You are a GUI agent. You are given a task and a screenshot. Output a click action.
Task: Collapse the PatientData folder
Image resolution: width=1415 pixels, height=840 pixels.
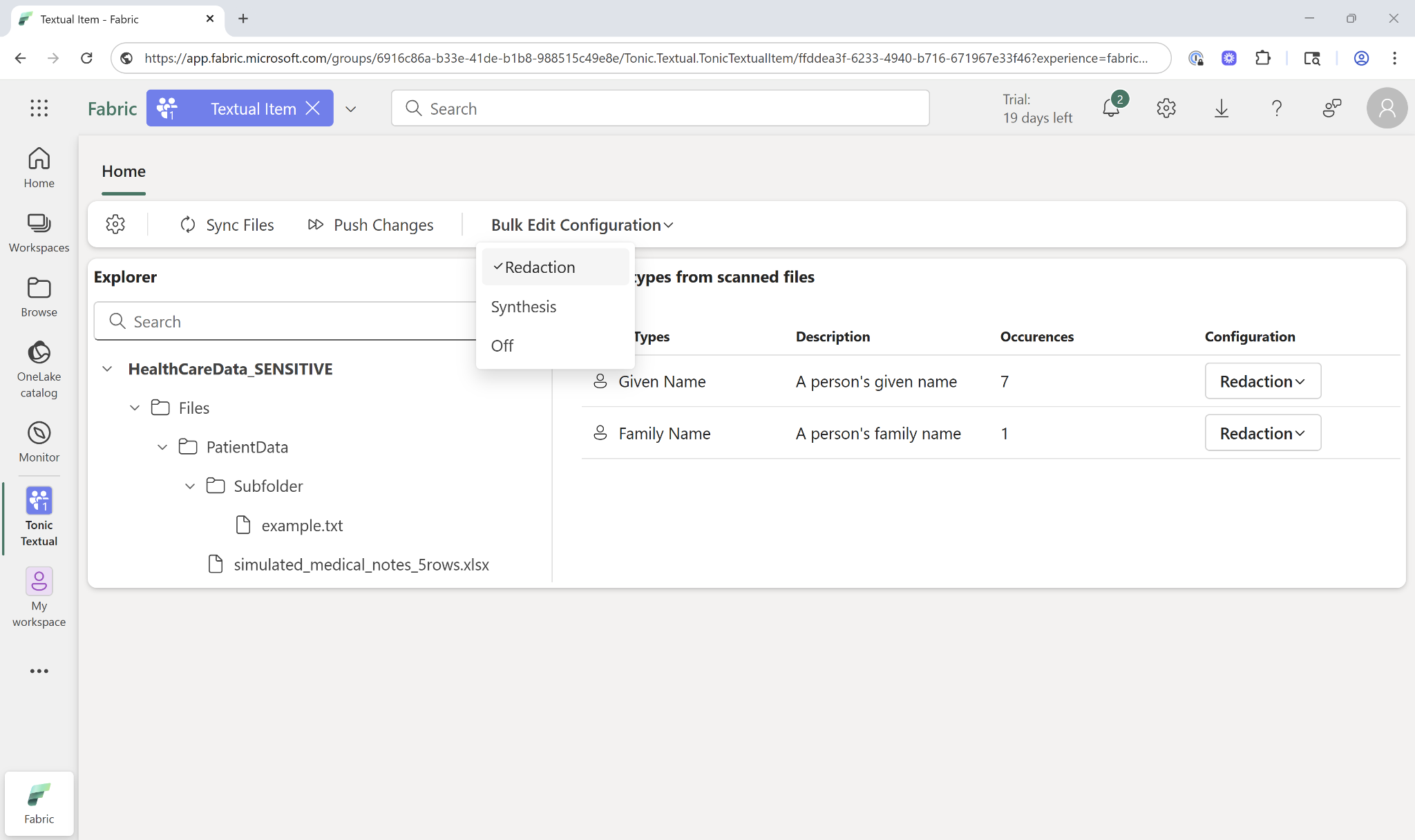tap(162, 447)
